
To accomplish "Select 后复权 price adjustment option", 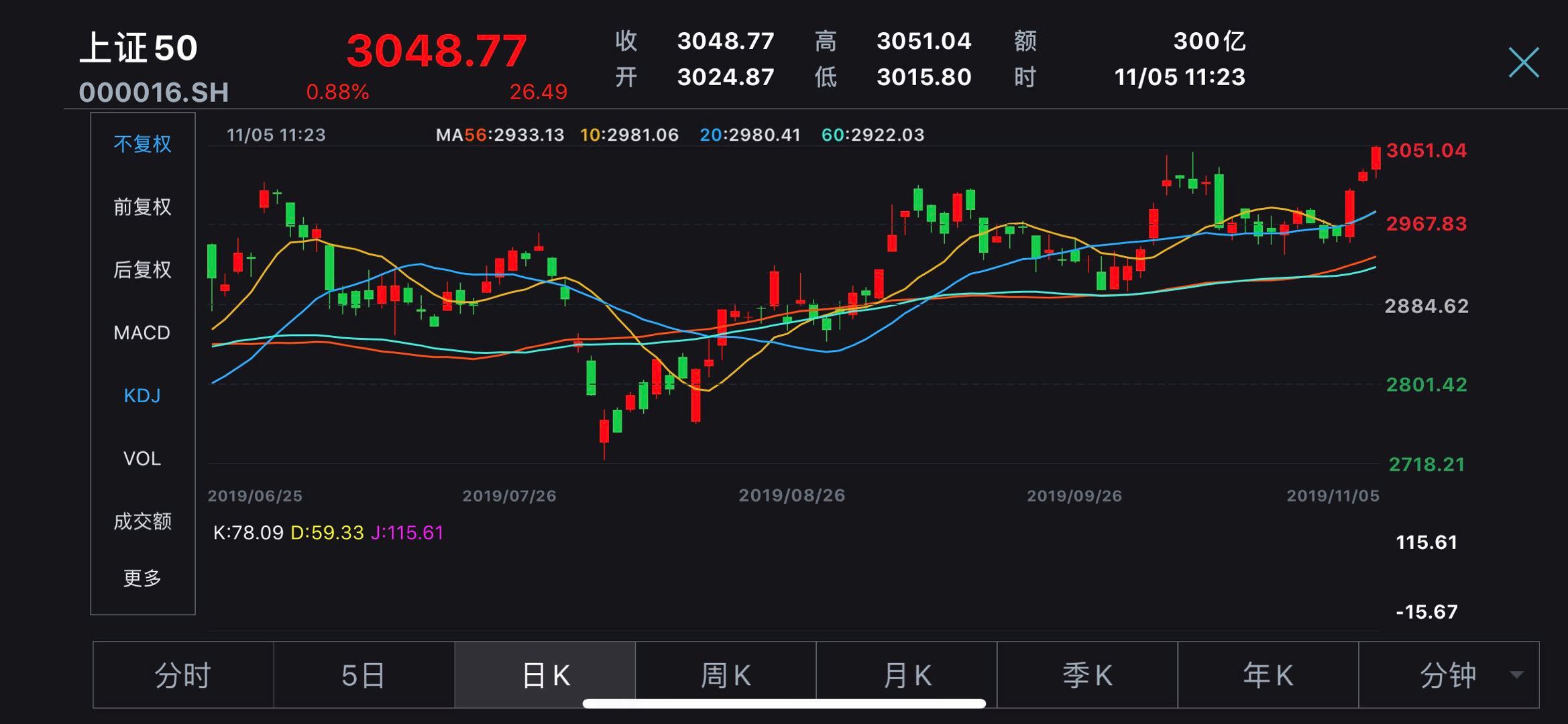I will 142,269.
